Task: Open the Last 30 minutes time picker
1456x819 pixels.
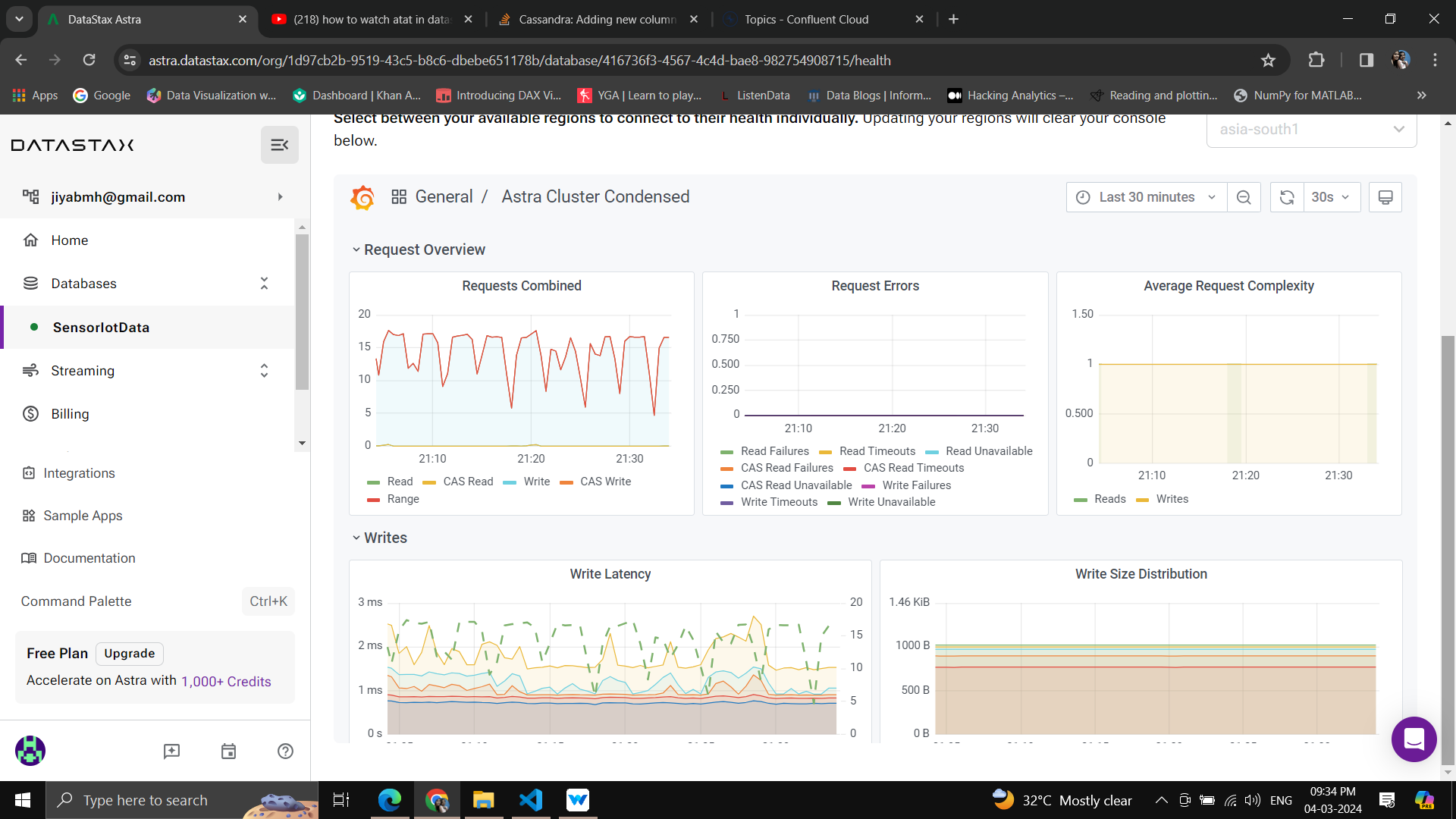Action: [x=1146, y=197]
